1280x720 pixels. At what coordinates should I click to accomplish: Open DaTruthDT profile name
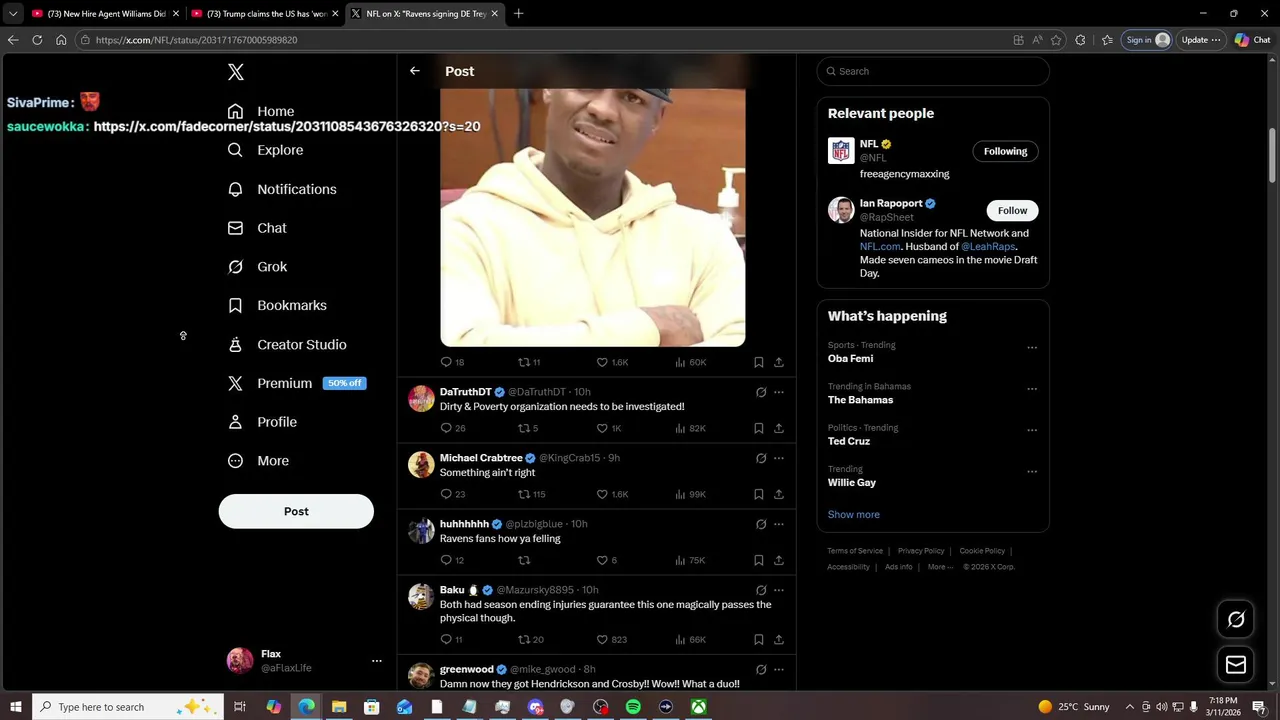tap(465, 392)
